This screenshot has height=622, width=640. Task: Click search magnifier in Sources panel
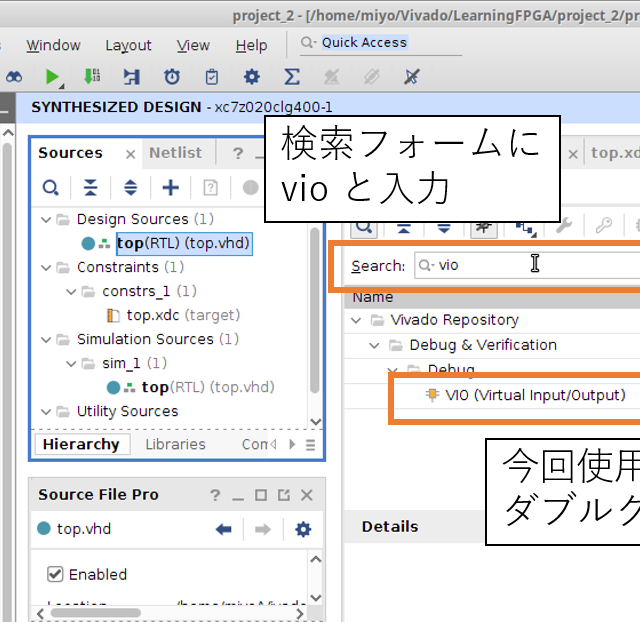50,187
